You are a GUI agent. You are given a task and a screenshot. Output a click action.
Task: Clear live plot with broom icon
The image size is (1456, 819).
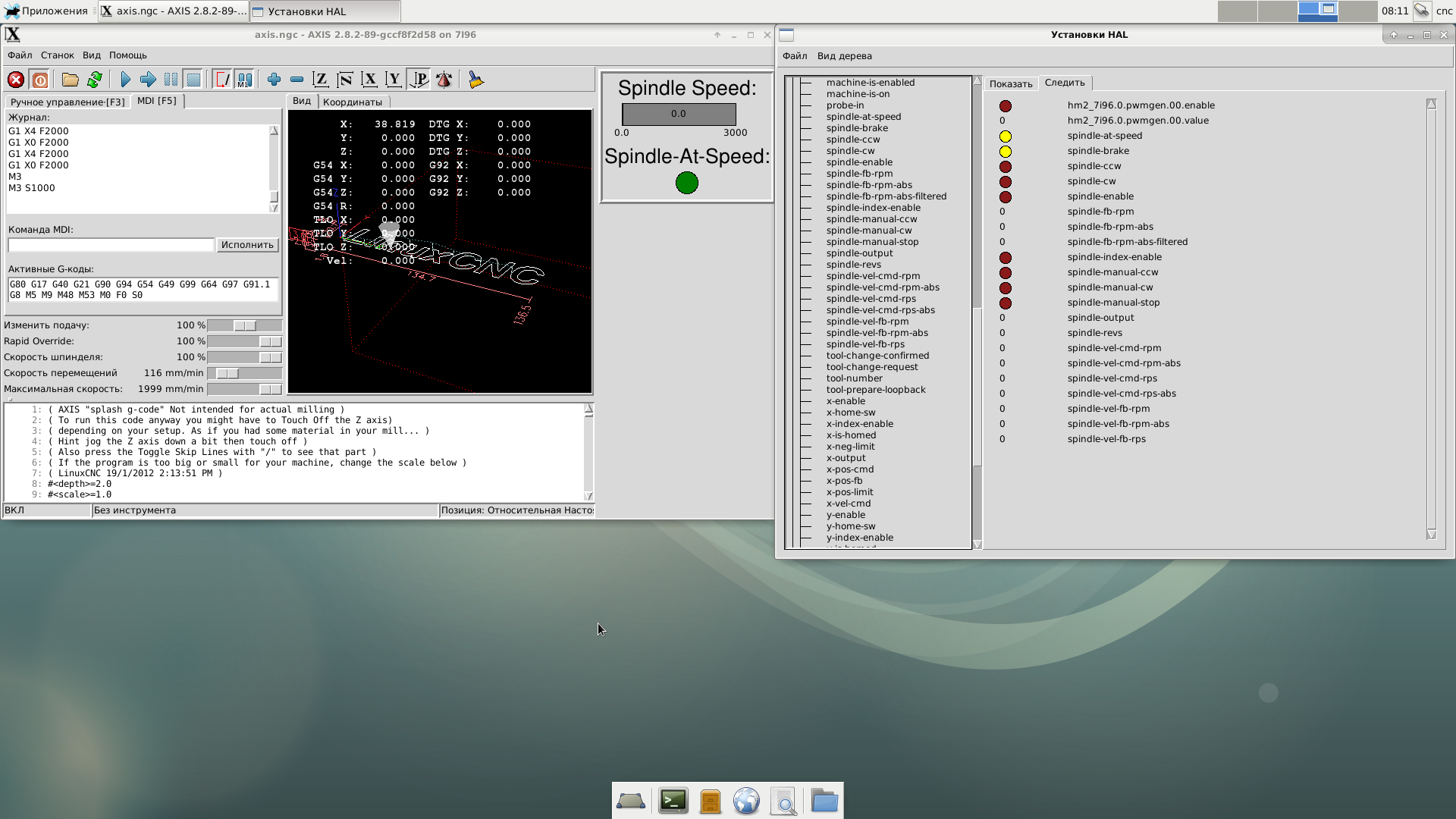tap(475, 80)
